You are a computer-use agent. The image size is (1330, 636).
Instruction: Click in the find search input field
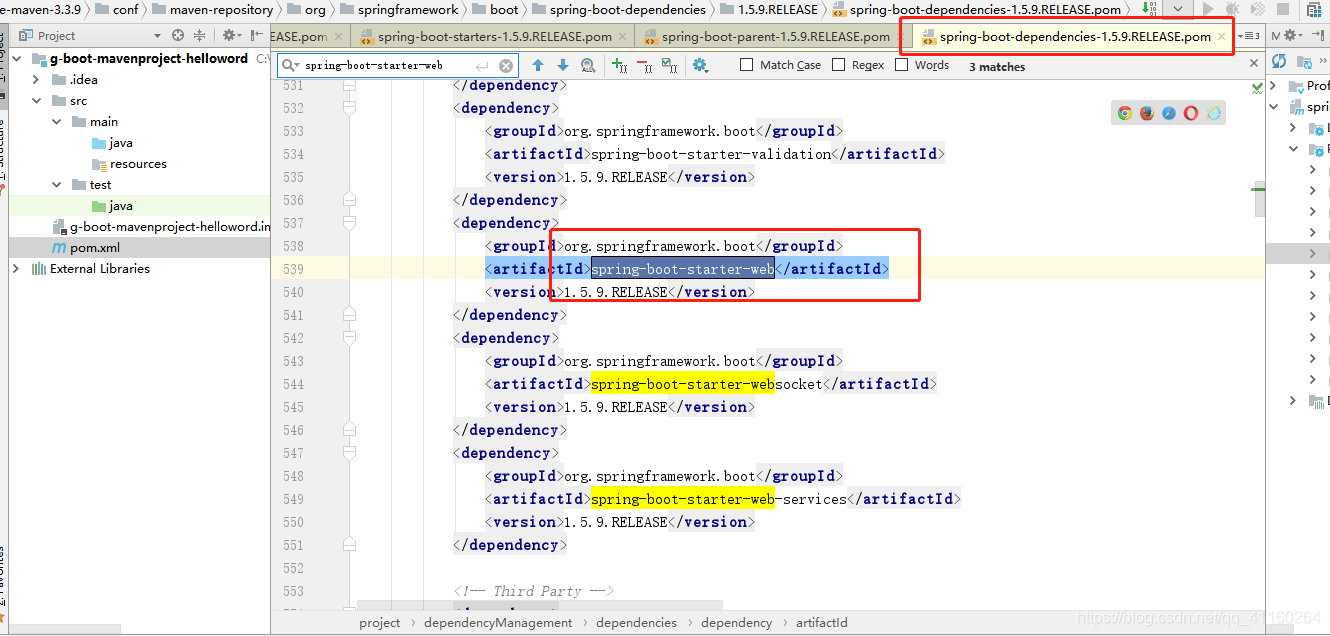tap(397, 66)
